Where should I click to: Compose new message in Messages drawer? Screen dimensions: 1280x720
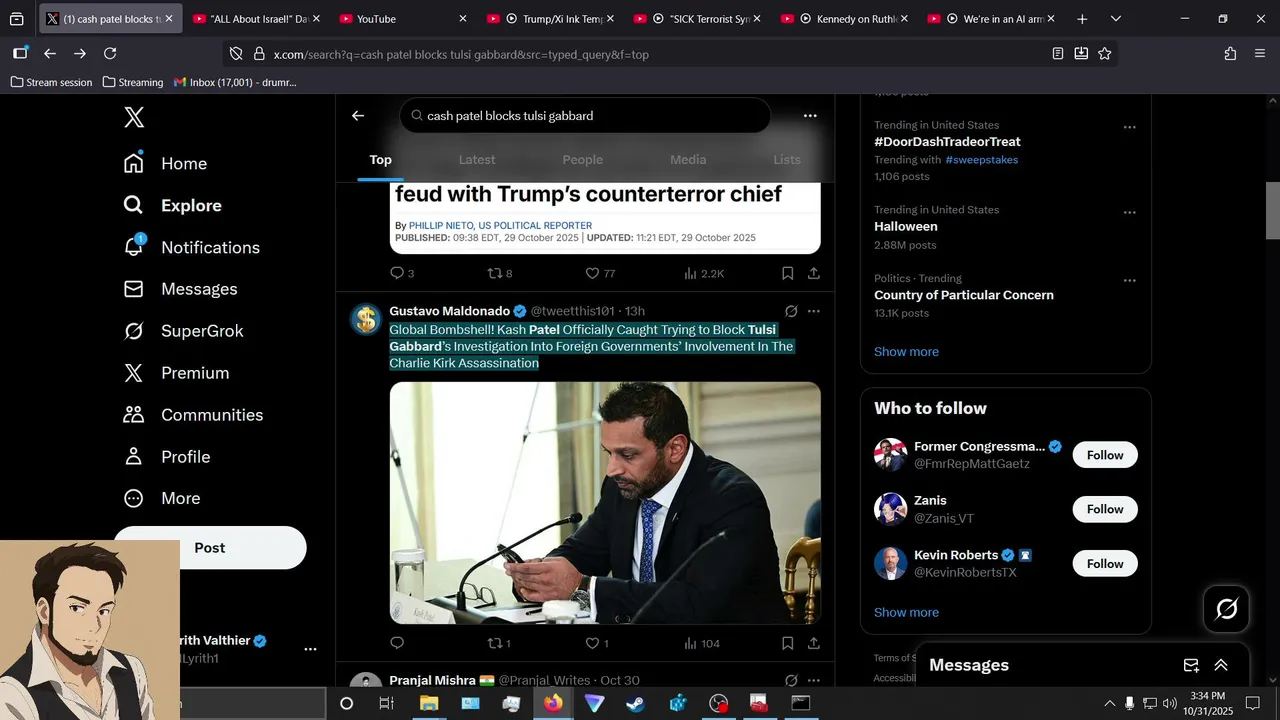(1191, 665)
